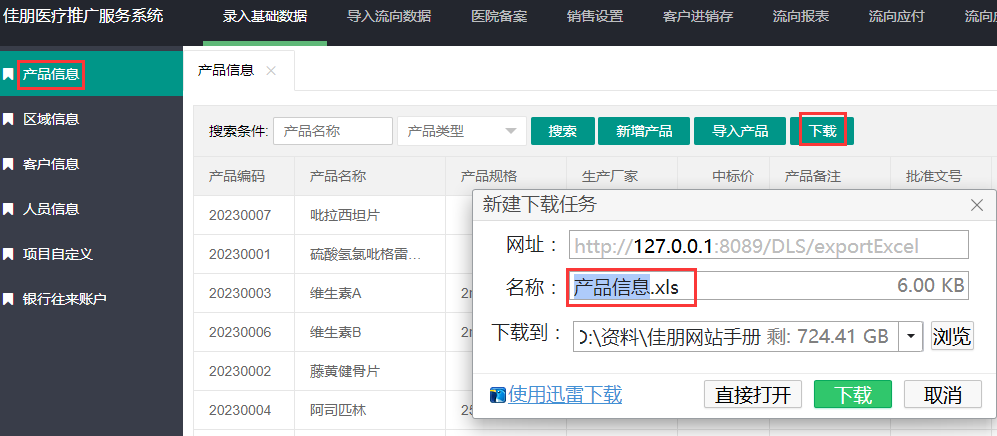Click 浏览 to choose download folder
This screenshot has height=436, width=997.
click(x=951, y=336)
